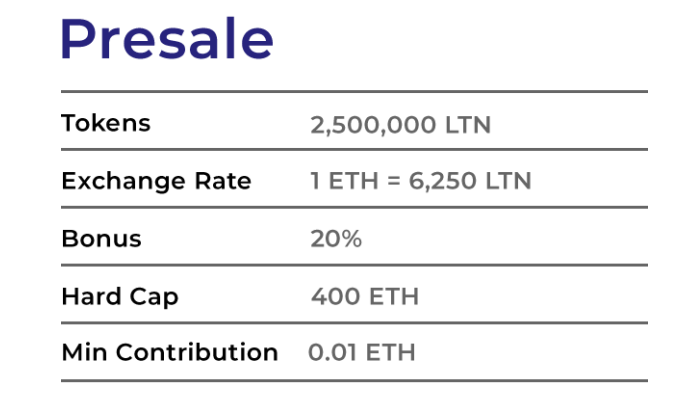Click the 2,500,000 LTN value
Viewport: 700px width, 399px height.
[400, 125]
